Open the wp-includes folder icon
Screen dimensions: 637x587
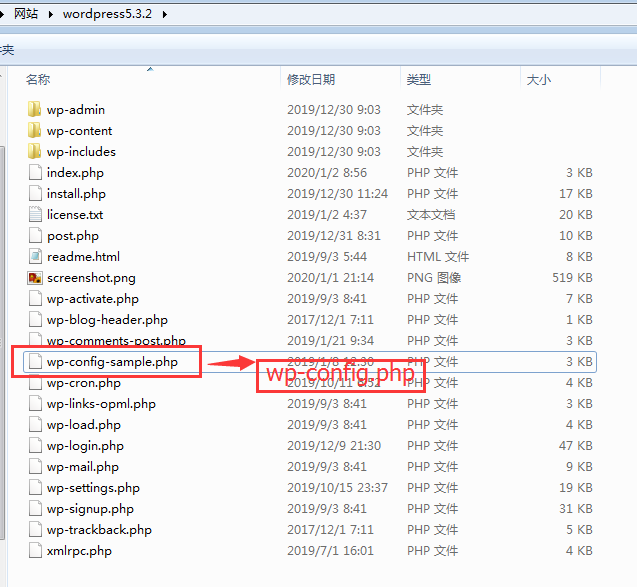click(x=35, y=151)
